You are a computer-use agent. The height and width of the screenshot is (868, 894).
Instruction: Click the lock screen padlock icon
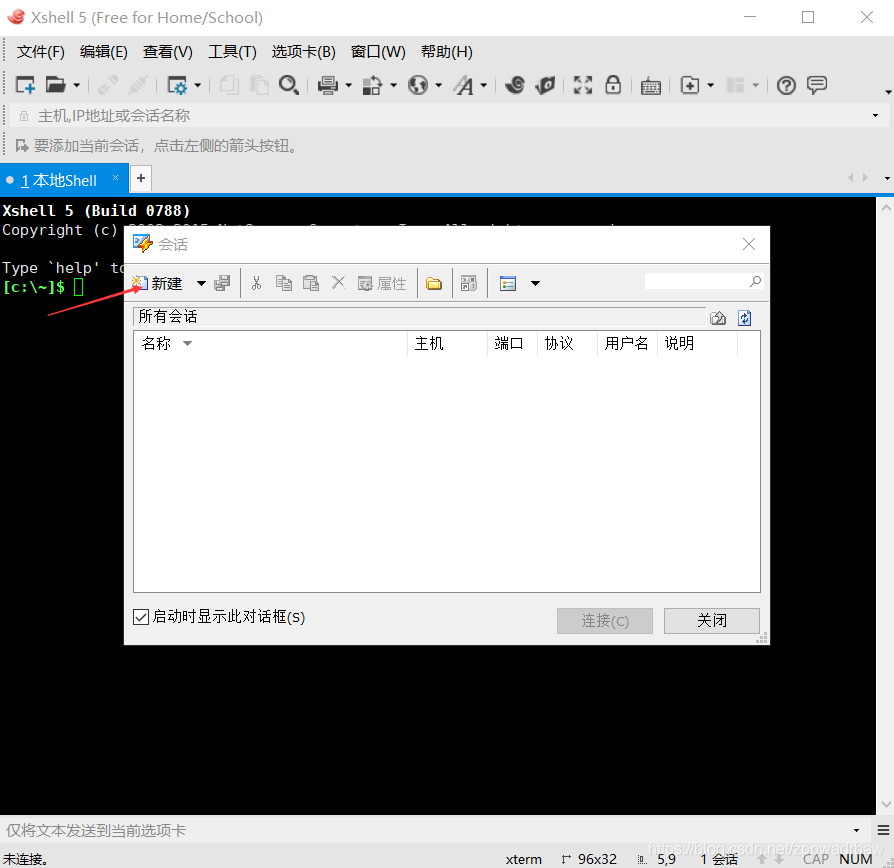(x=613, y=84)
